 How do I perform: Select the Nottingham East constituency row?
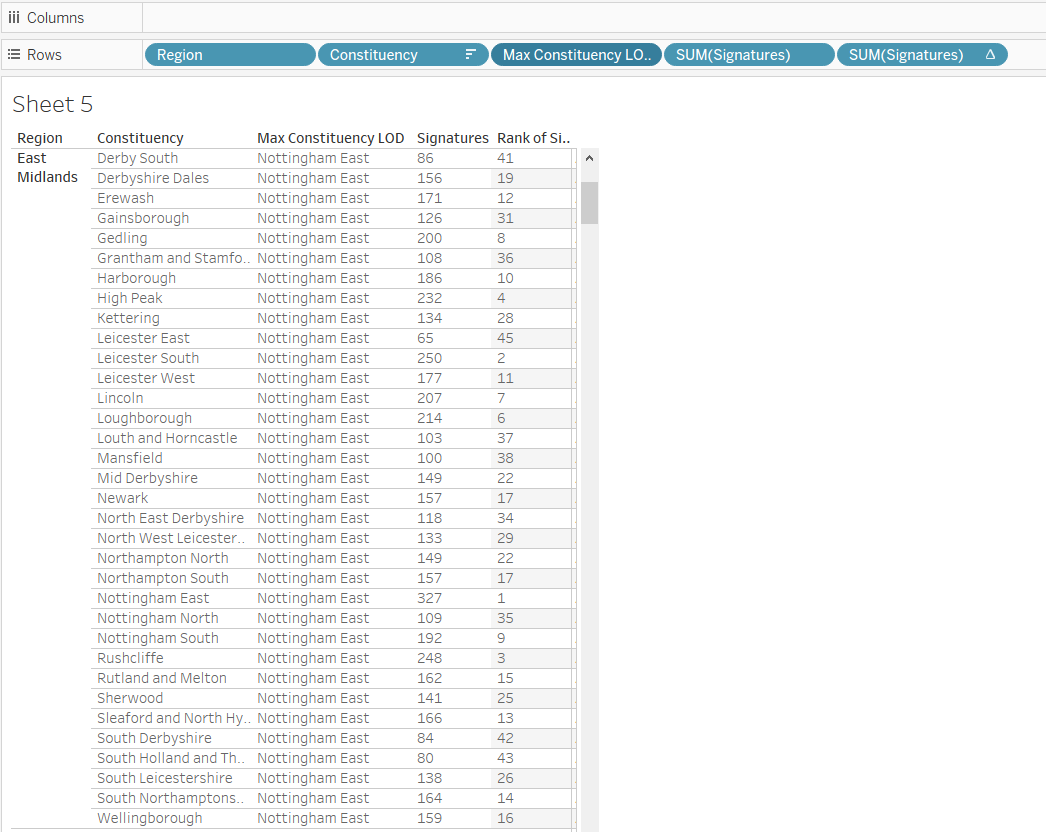[152, 597]
